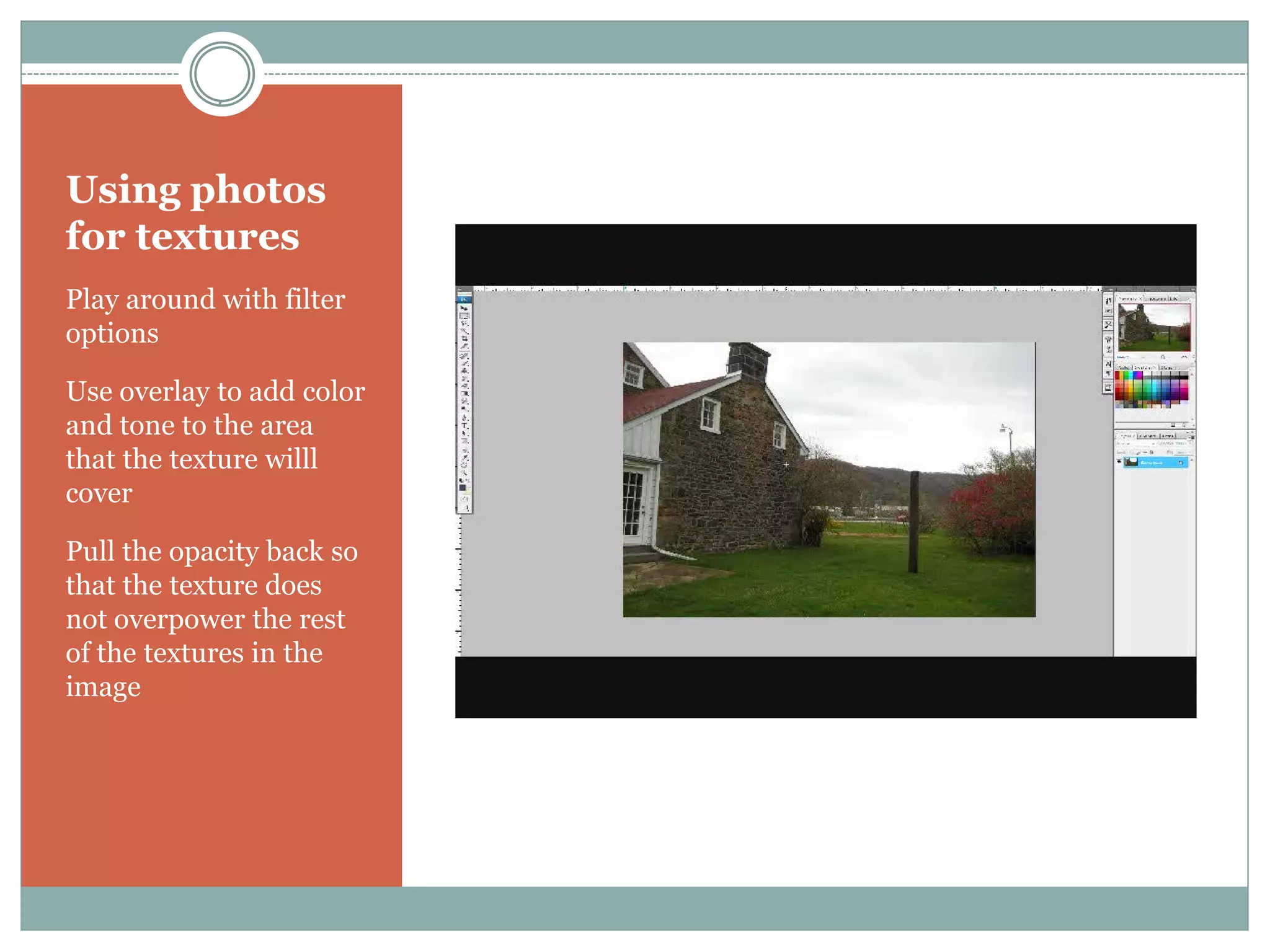Toggle Quick Mask mode in toolbox
1270x952 pixels.
(464, 498)
